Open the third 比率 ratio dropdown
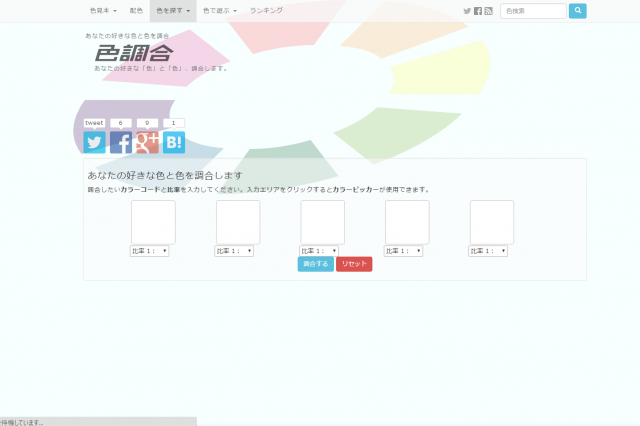Viewport: 640px width, 426px height. pos(319,251)
